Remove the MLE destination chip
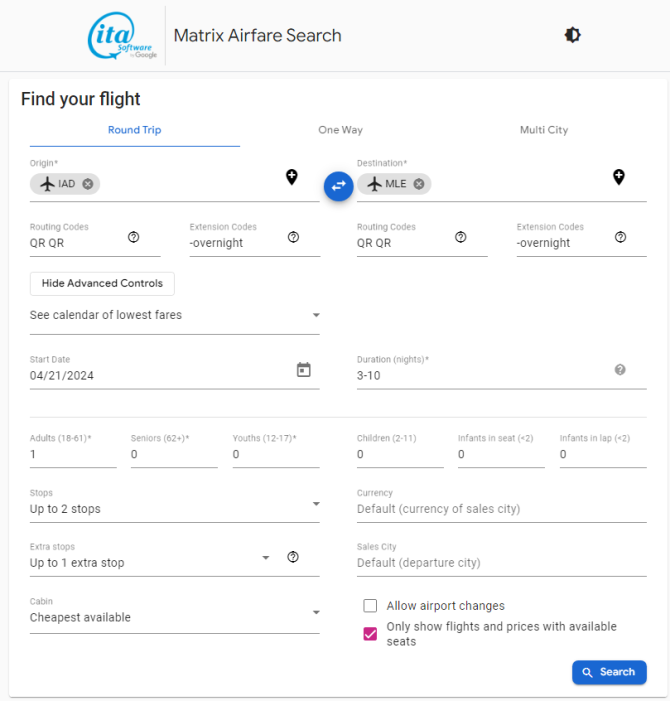 click(419, 184)
